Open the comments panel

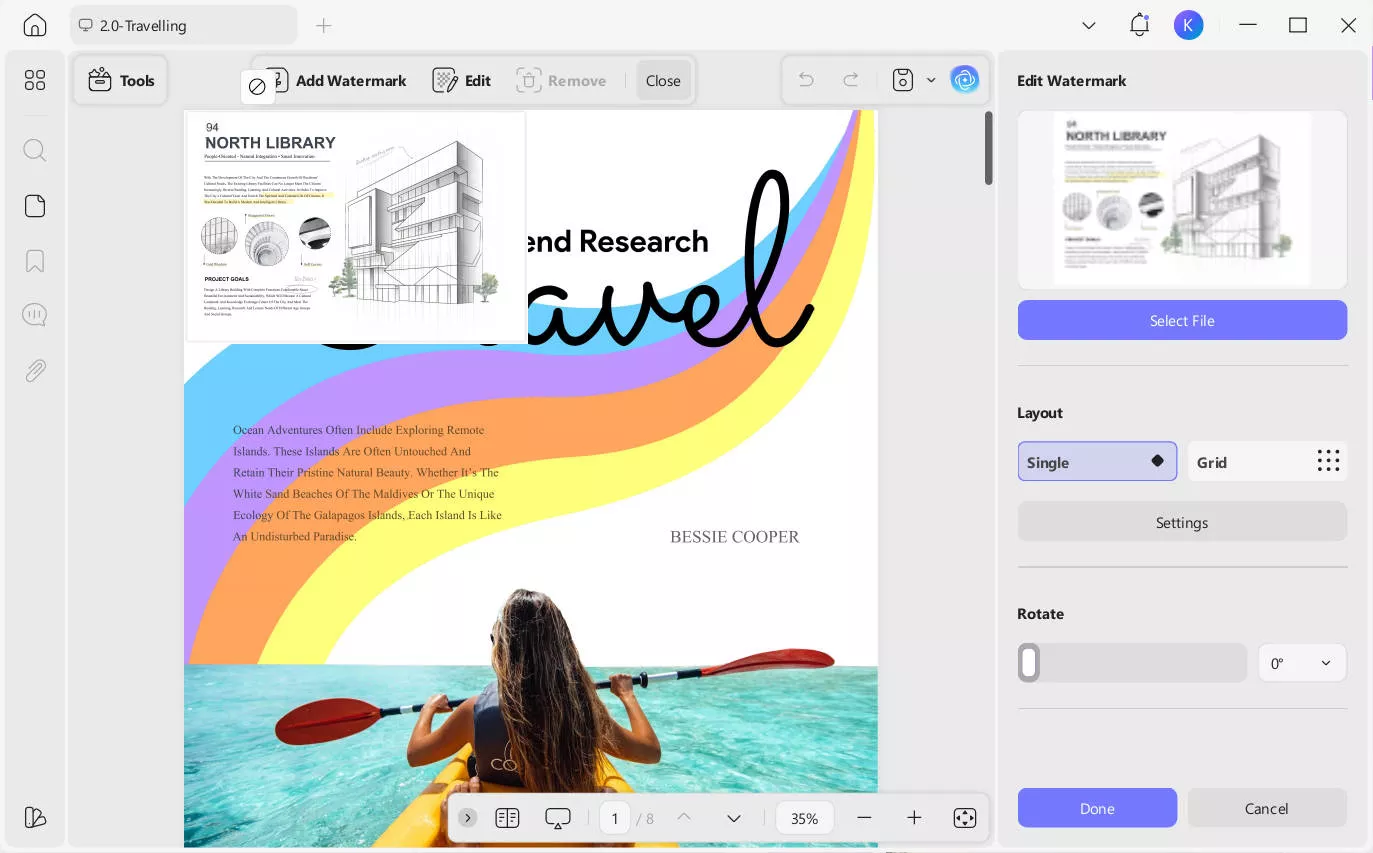(34, 314)
